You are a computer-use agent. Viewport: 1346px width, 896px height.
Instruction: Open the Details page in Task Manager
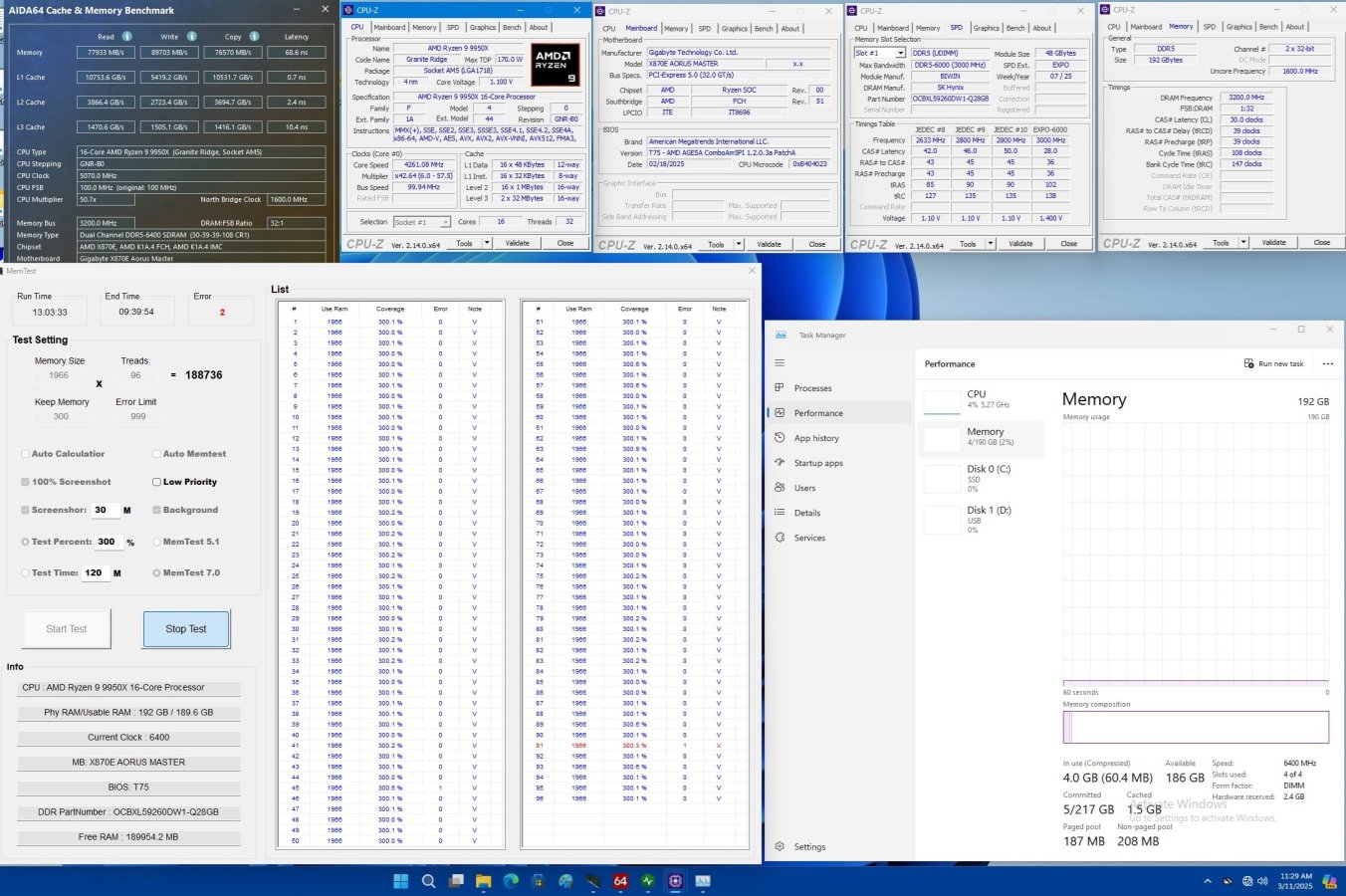tap(838, 513)
